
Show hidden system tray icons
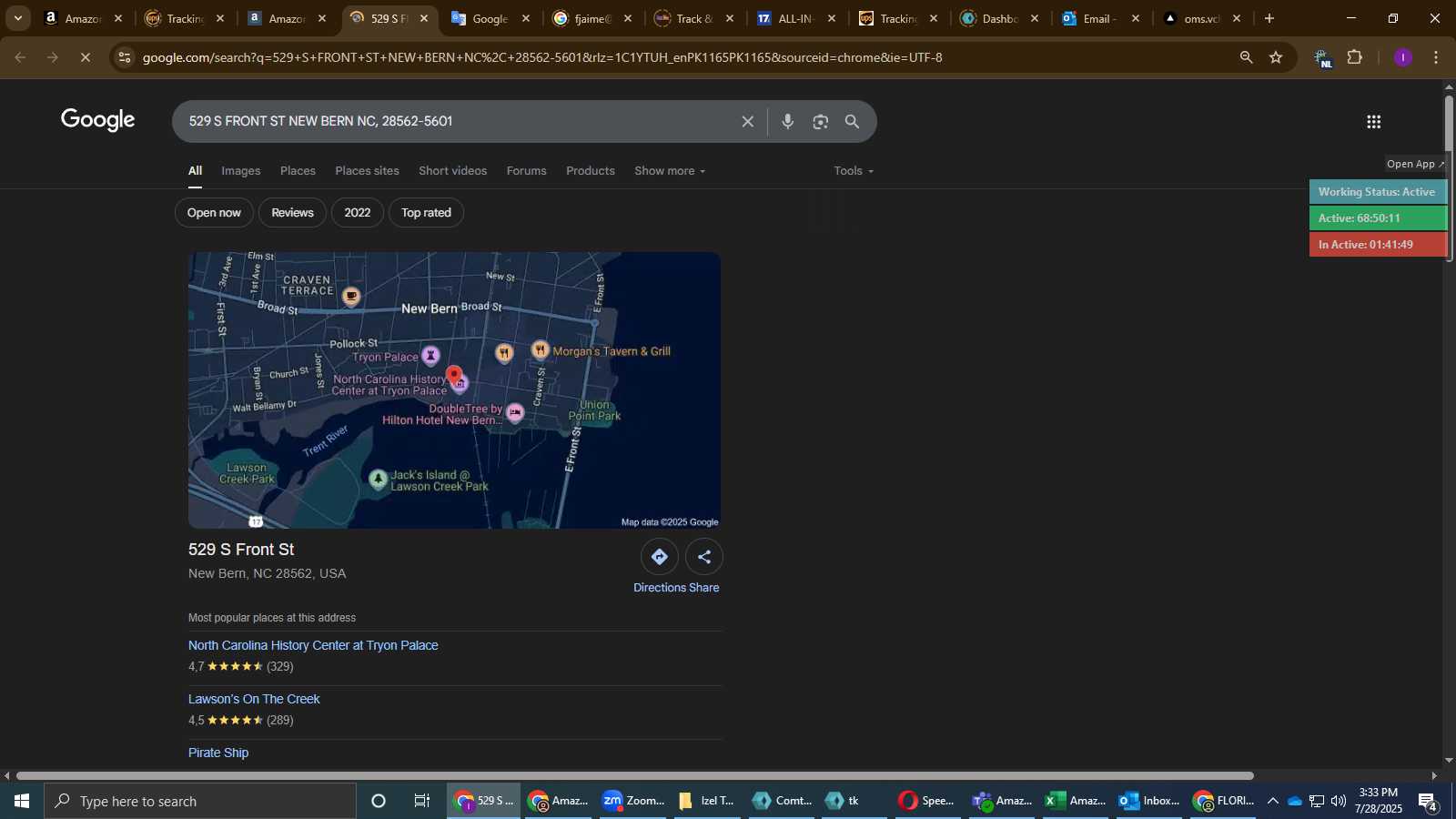point(1272,801)
